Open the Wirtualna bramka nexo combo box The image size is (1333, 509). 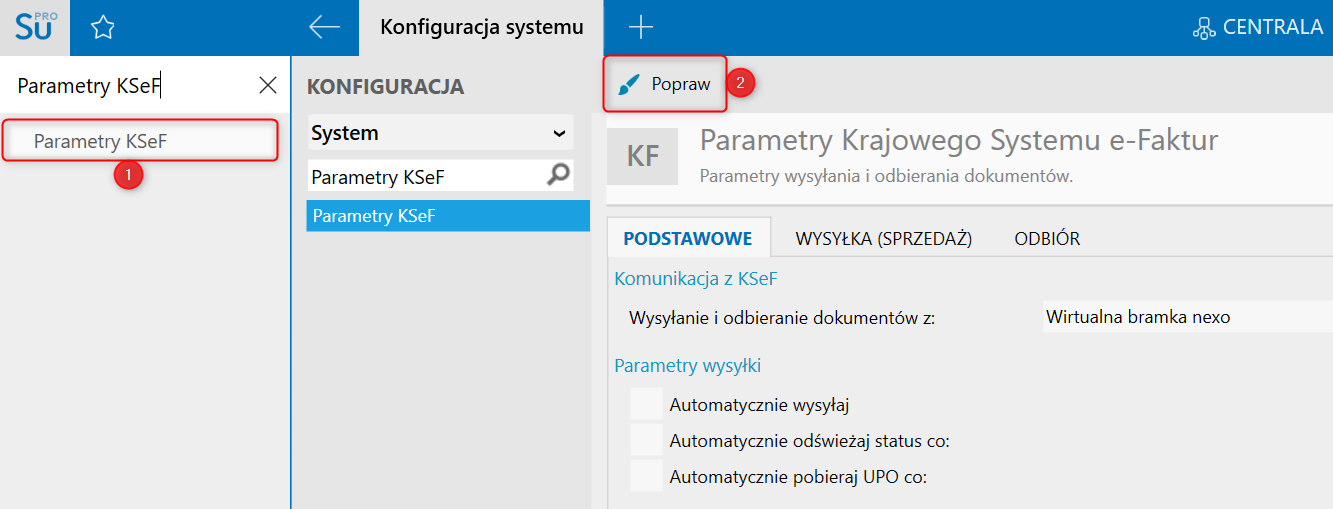point(1186,317)
